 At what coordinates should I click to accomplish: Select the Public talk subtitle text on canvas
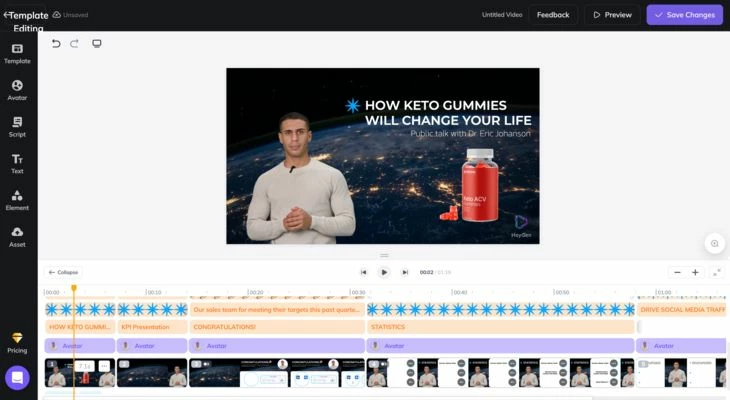click(x=470, y=134)
